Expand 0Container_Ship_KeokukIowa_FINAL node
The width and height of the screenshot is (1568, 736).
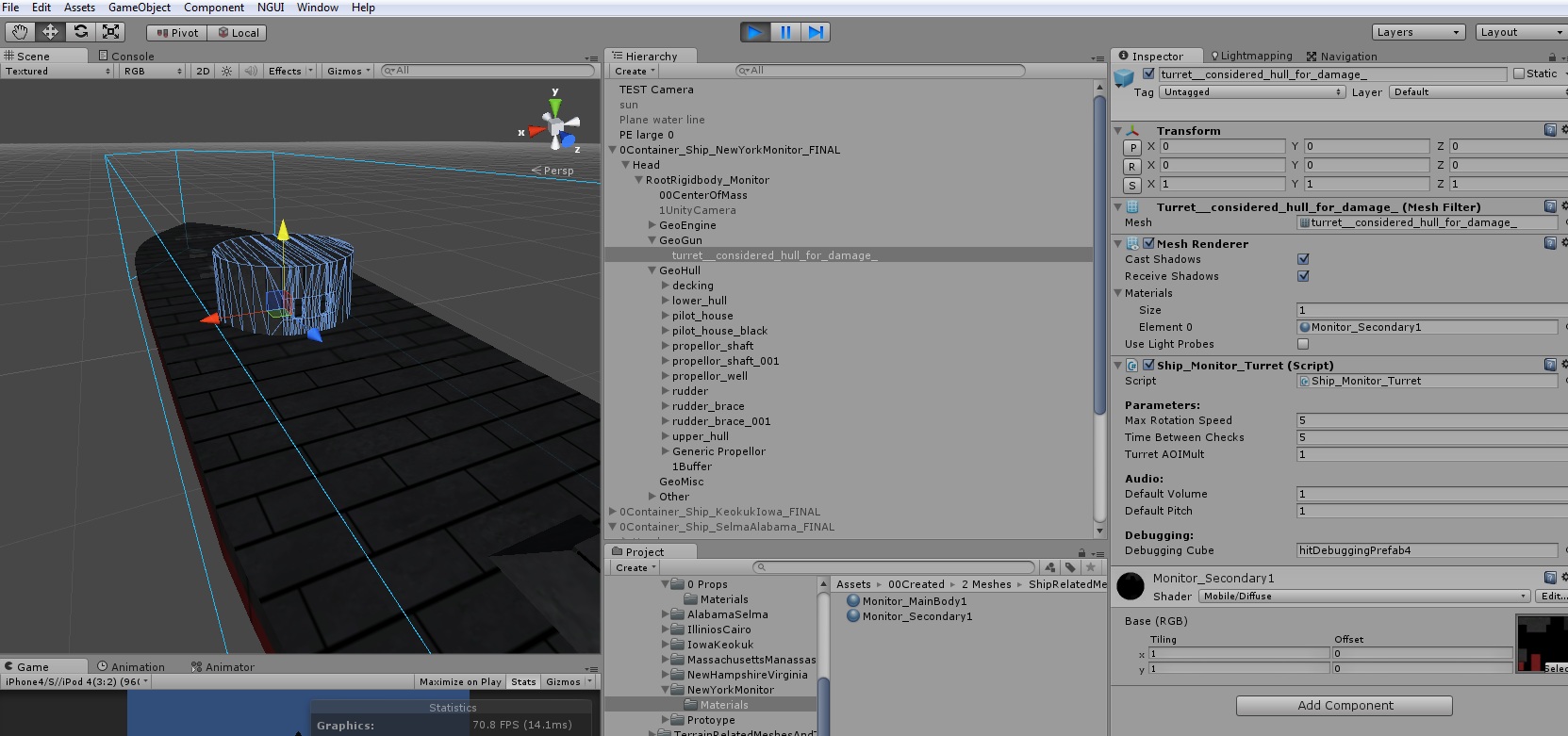point(612,512)
